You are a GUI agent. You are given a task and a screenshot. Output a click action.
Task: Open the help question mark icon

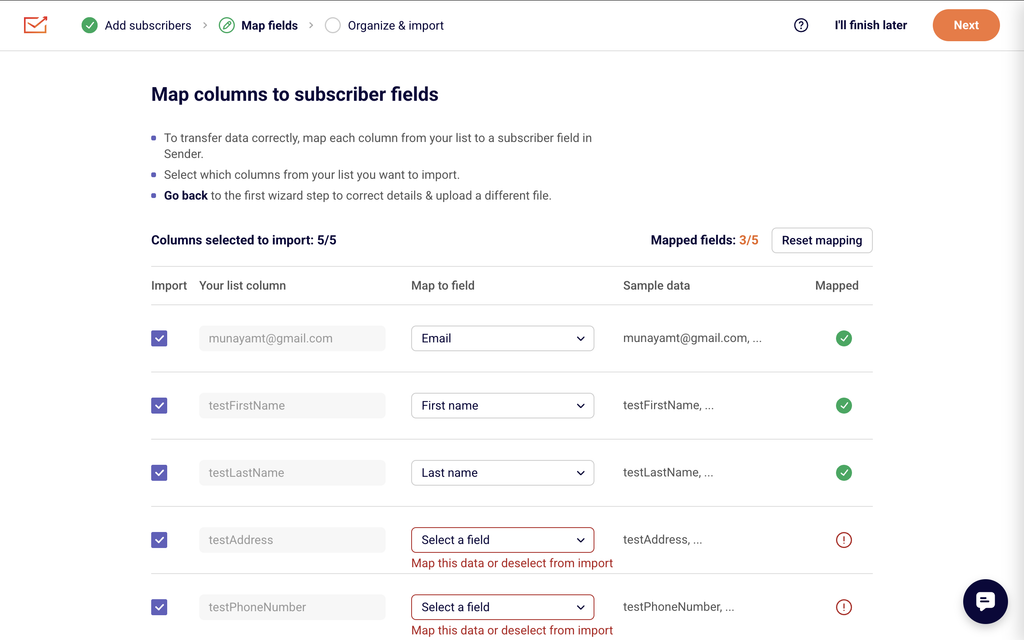point(801,25)
